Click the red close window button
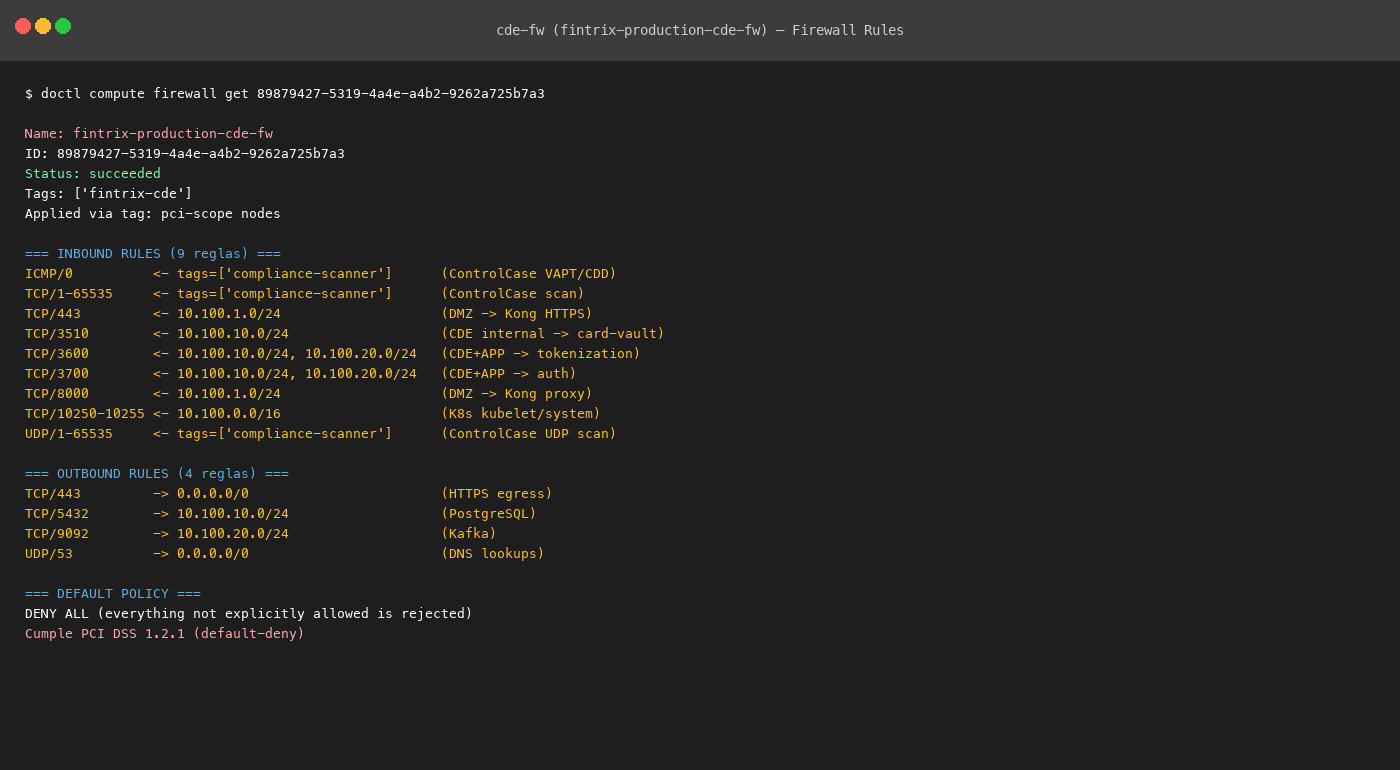The height and width of the screenshot is (770, 1400). [x=23, y=26]
